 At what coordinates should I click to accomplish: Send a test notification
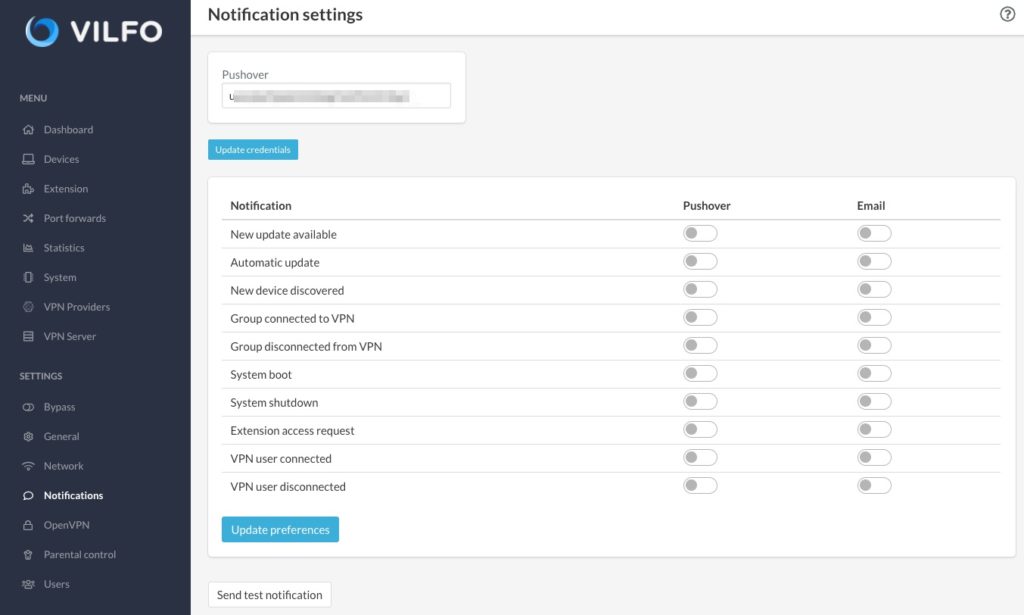[x=270, y=595]
